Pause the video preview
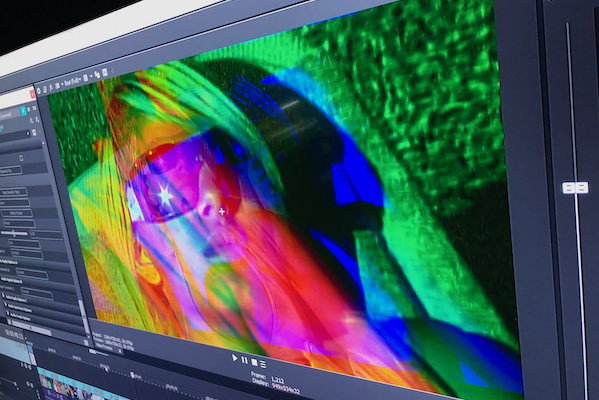The width and height of the screenshot is (599, 400). point(244,360)
